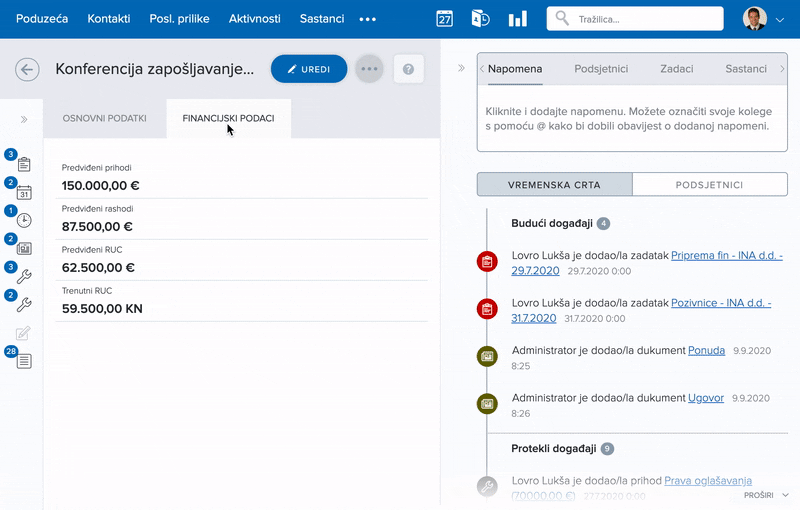Open Poduzeća menu
Image resolution: width=800 pixels, height=510 pixels.
tap(42, 19)
